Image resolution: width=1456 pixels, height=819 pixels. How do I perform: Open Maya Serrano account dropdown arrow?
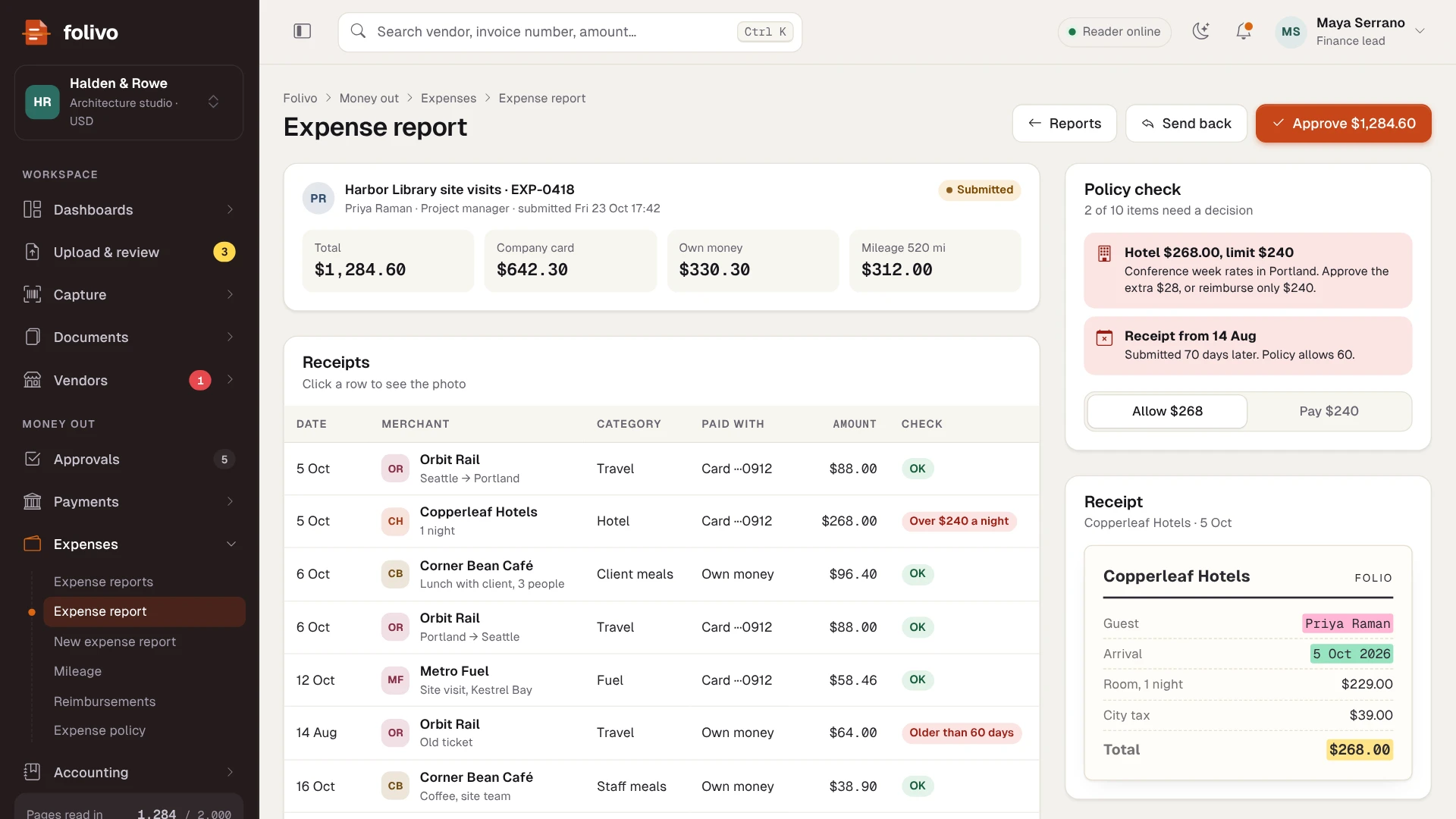click(x=1420, y=31)
